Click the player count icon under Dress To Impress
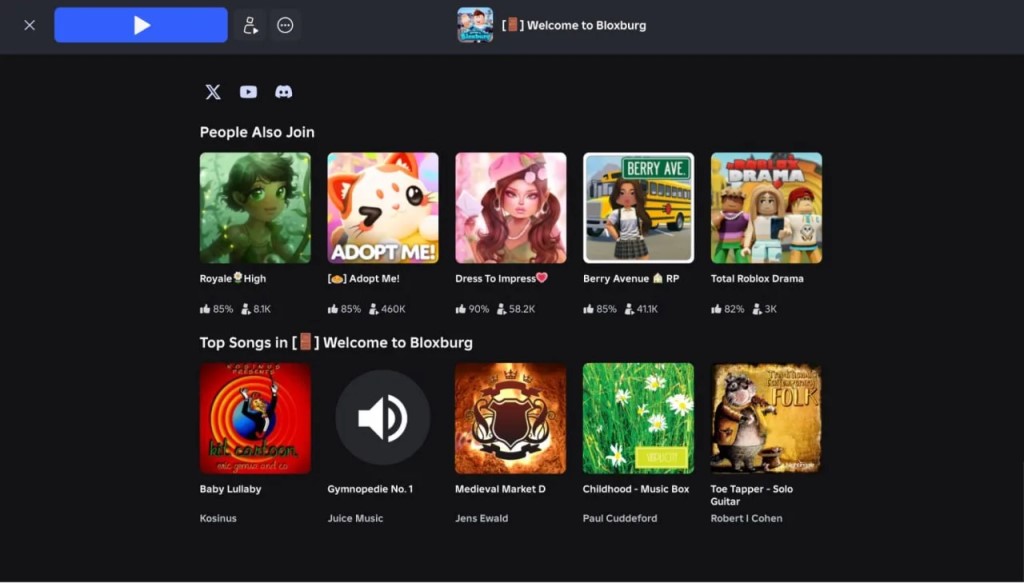Image resolution: width=1024 pixels, height=583 pixels. 502,309
